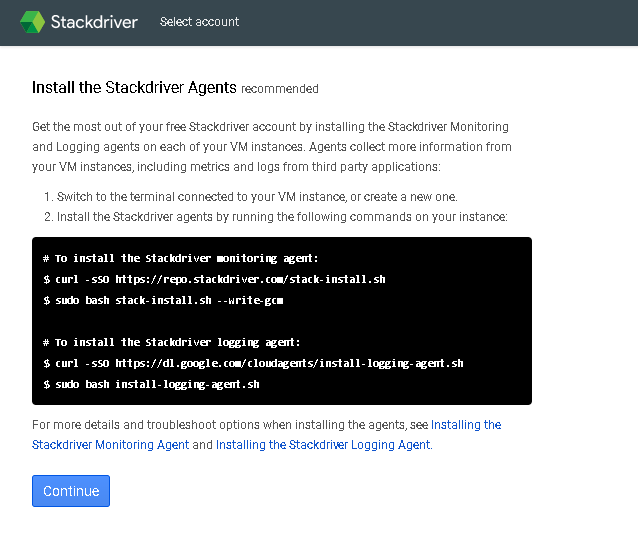
Task: Click the Install the Stackdriver Agents heading
Action: [134, 88]
